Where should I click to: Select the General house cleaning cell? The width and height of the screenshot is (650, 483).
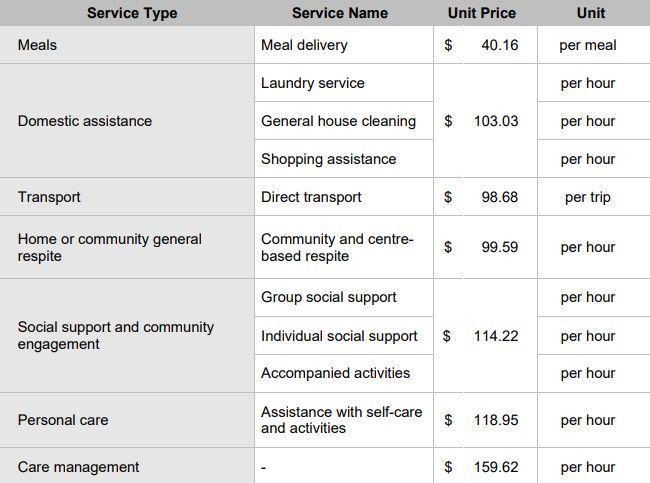tap(338, 121)
